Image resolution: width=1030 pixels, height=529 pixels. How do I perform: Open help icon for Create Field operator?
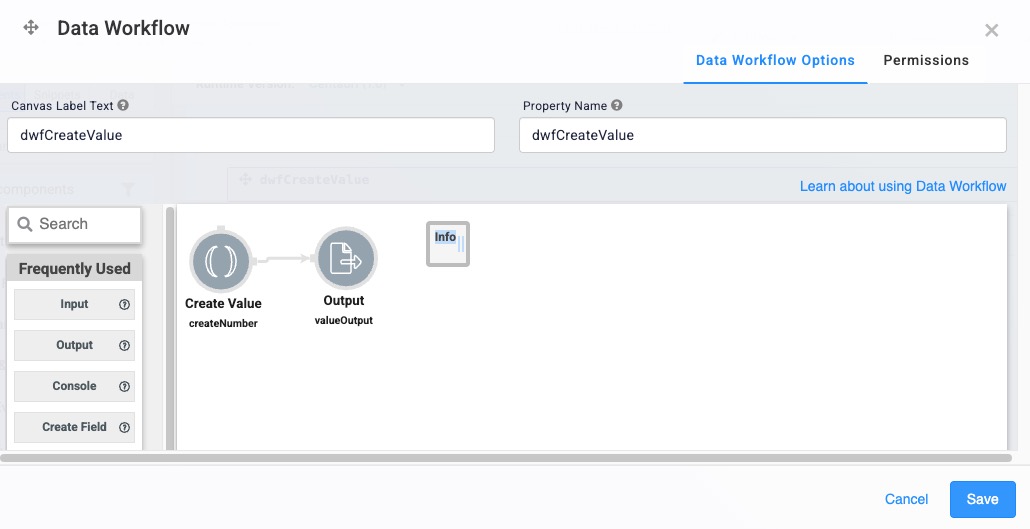pos(124,427)
